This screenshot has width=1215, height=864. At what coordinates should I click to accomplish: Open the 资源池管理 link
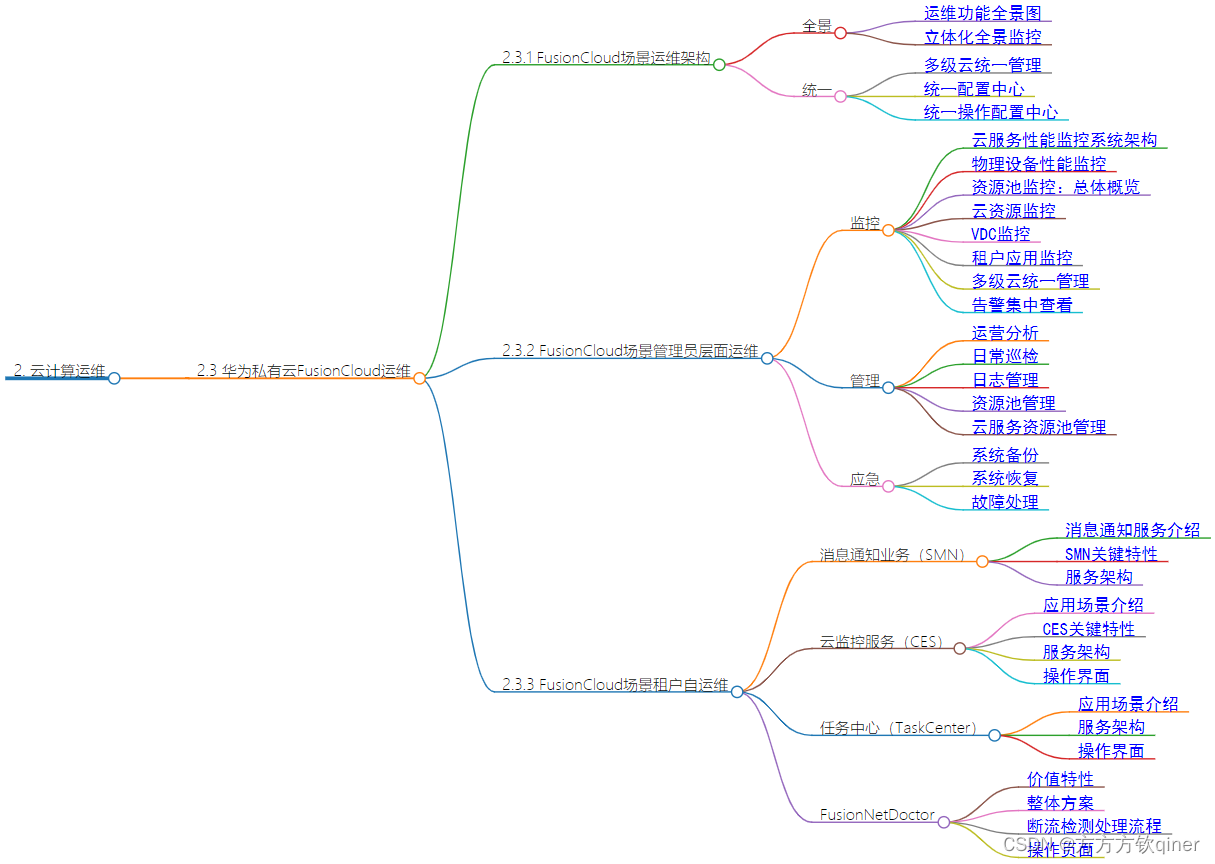[1014, 403]
